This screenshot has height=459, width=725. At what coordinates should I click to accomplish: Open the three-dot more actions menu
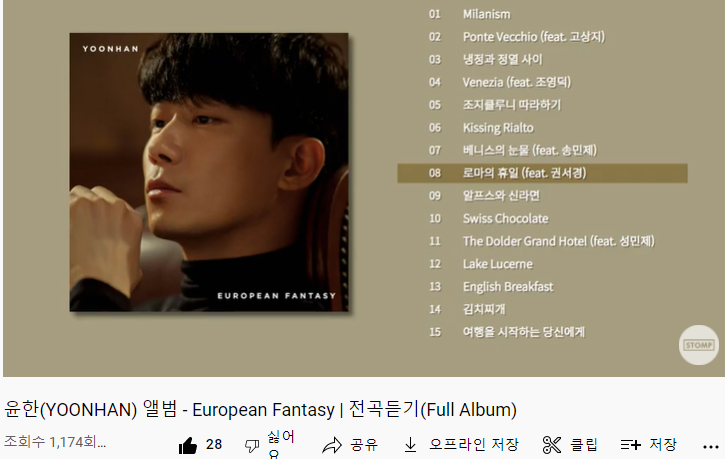pos(711,447)
